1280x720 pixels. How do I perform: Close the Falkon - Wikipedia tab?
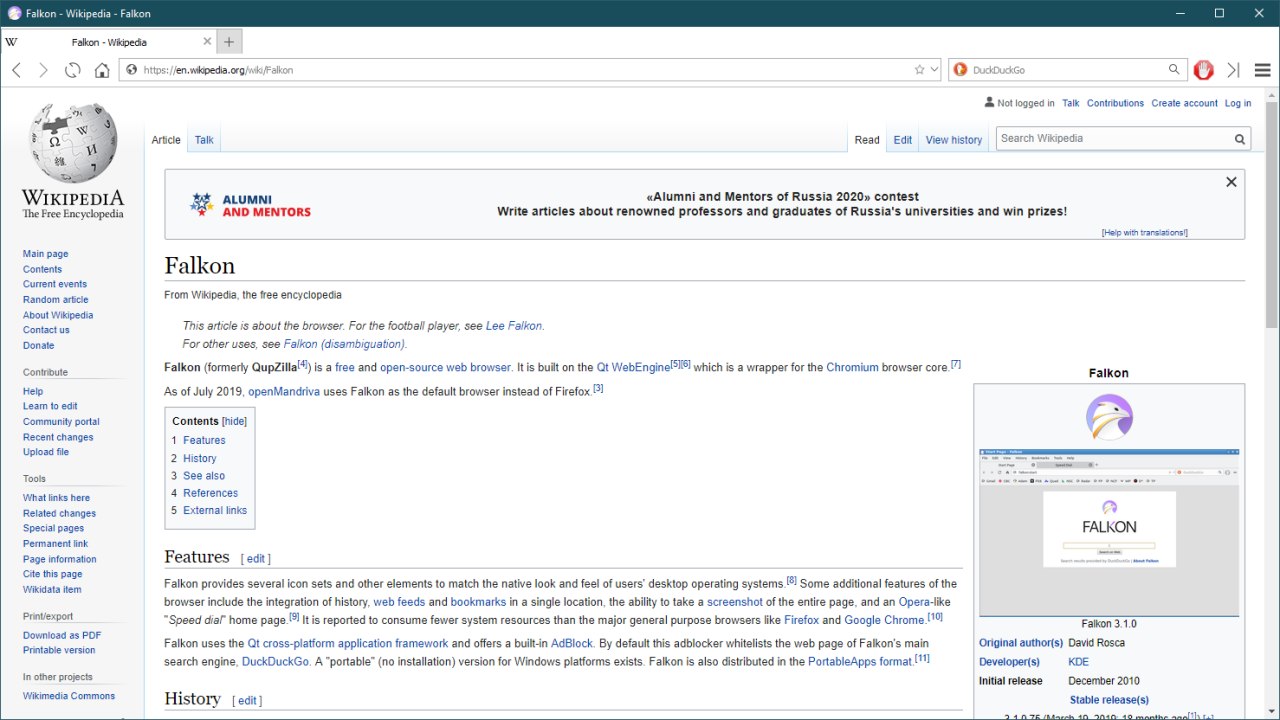pos(207,42)
